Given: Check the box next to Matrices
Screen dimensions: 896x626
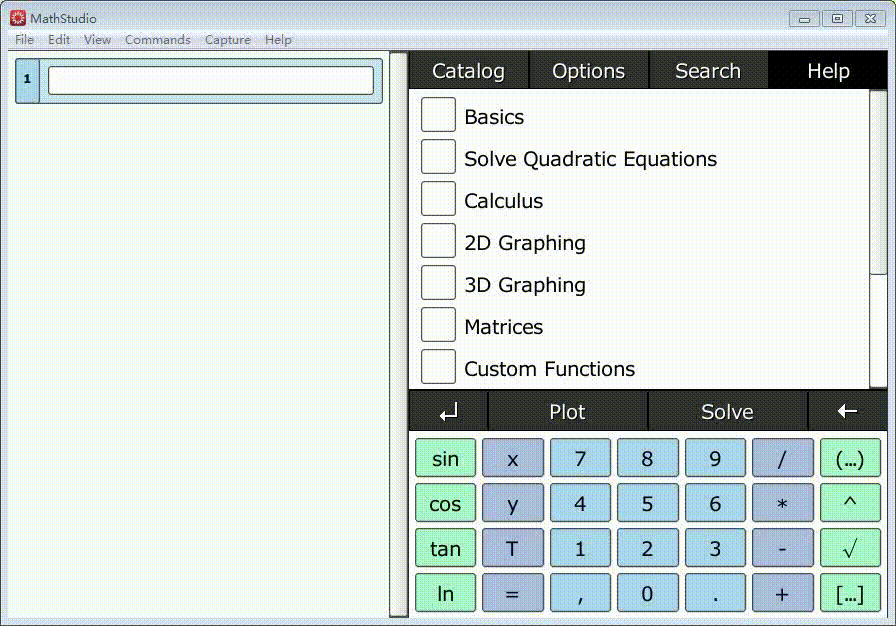Looking at the screenshot, I should (438, 324).
